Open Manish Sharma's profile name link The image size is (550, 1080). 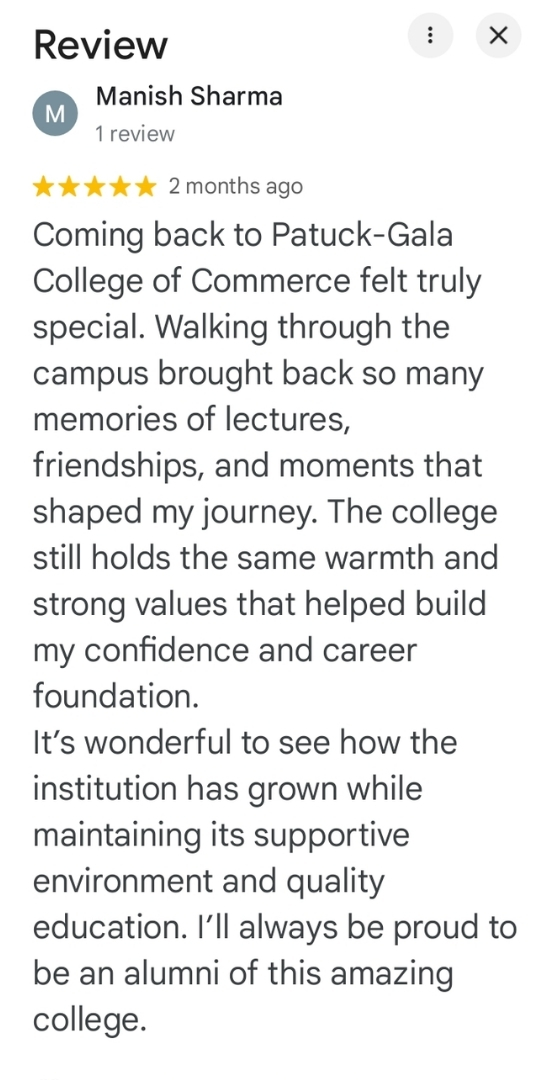coord(189,96)
